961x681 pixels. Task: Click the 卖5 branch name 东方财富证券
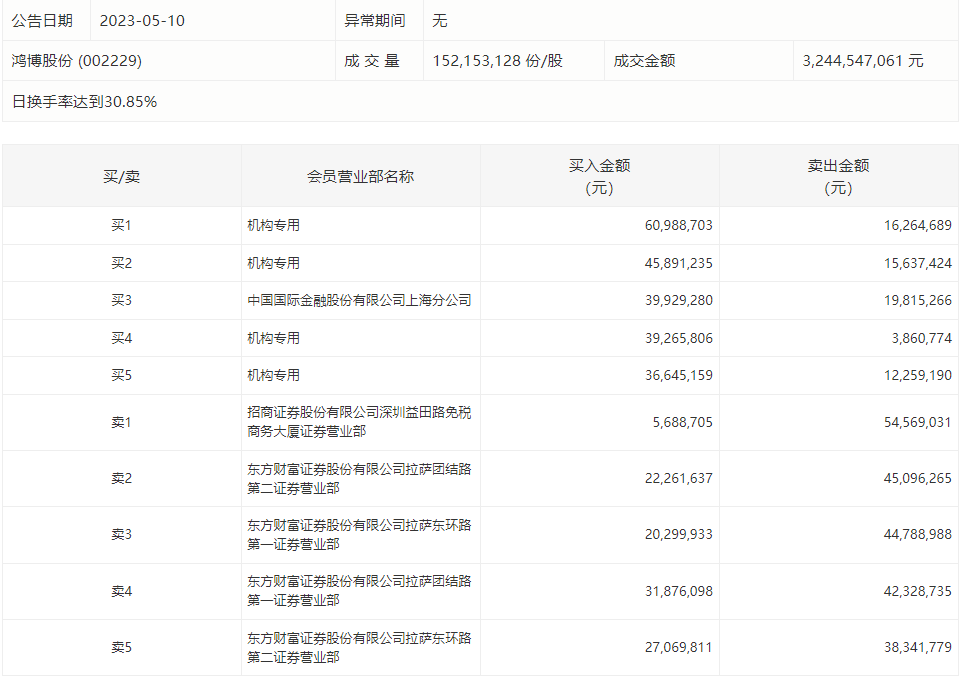click(359, 647)
